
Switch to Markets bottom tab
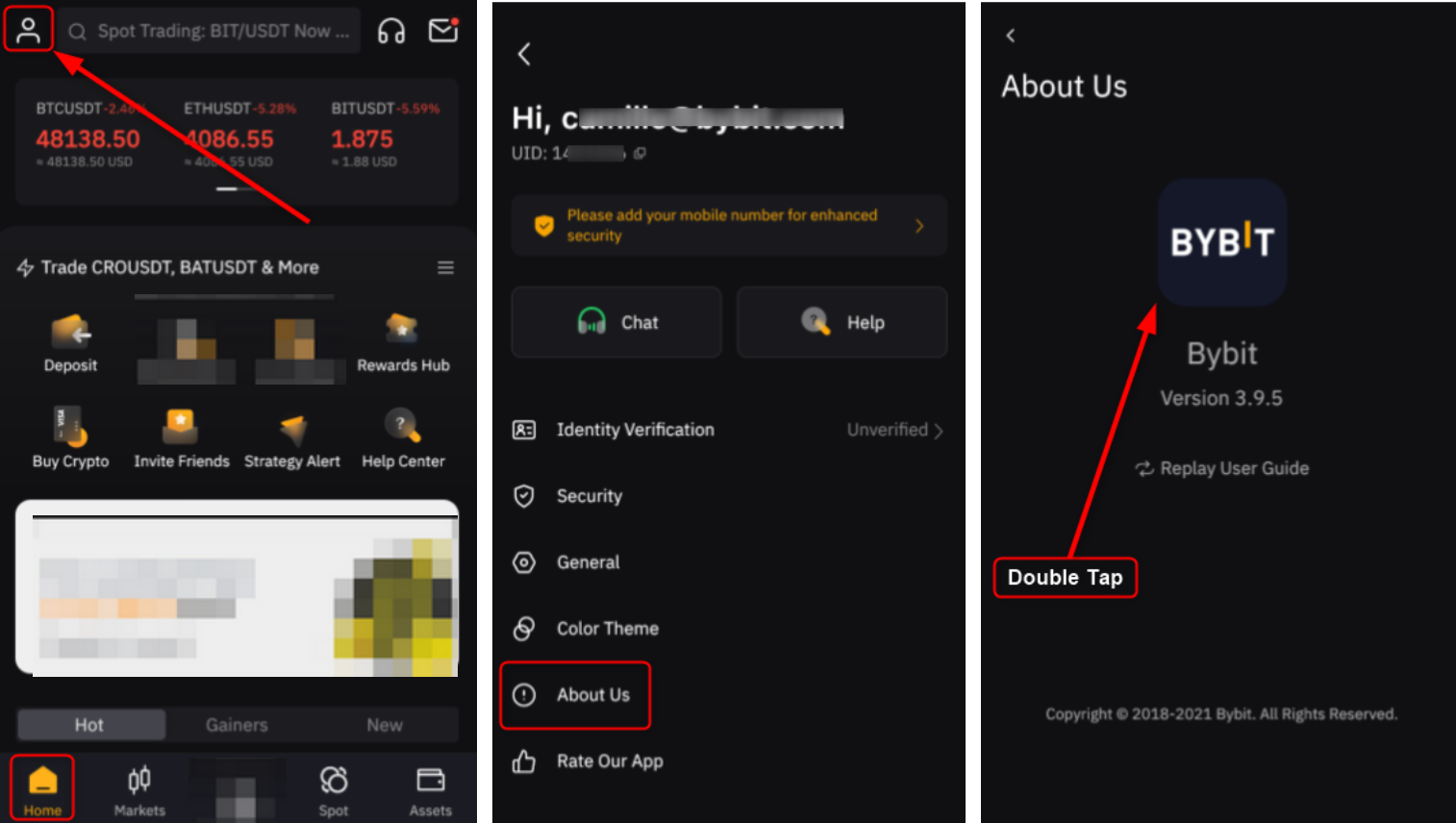click(x=139, y=790)
